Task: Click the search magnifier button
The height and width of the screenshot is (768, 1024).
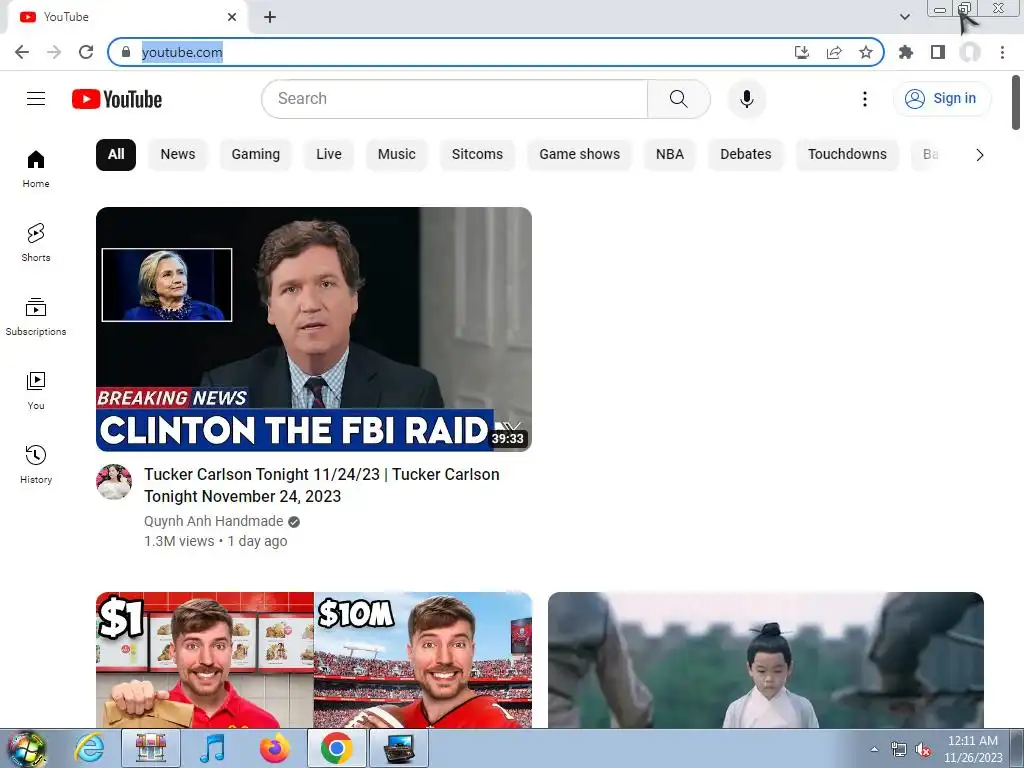Action: [679, 99]
